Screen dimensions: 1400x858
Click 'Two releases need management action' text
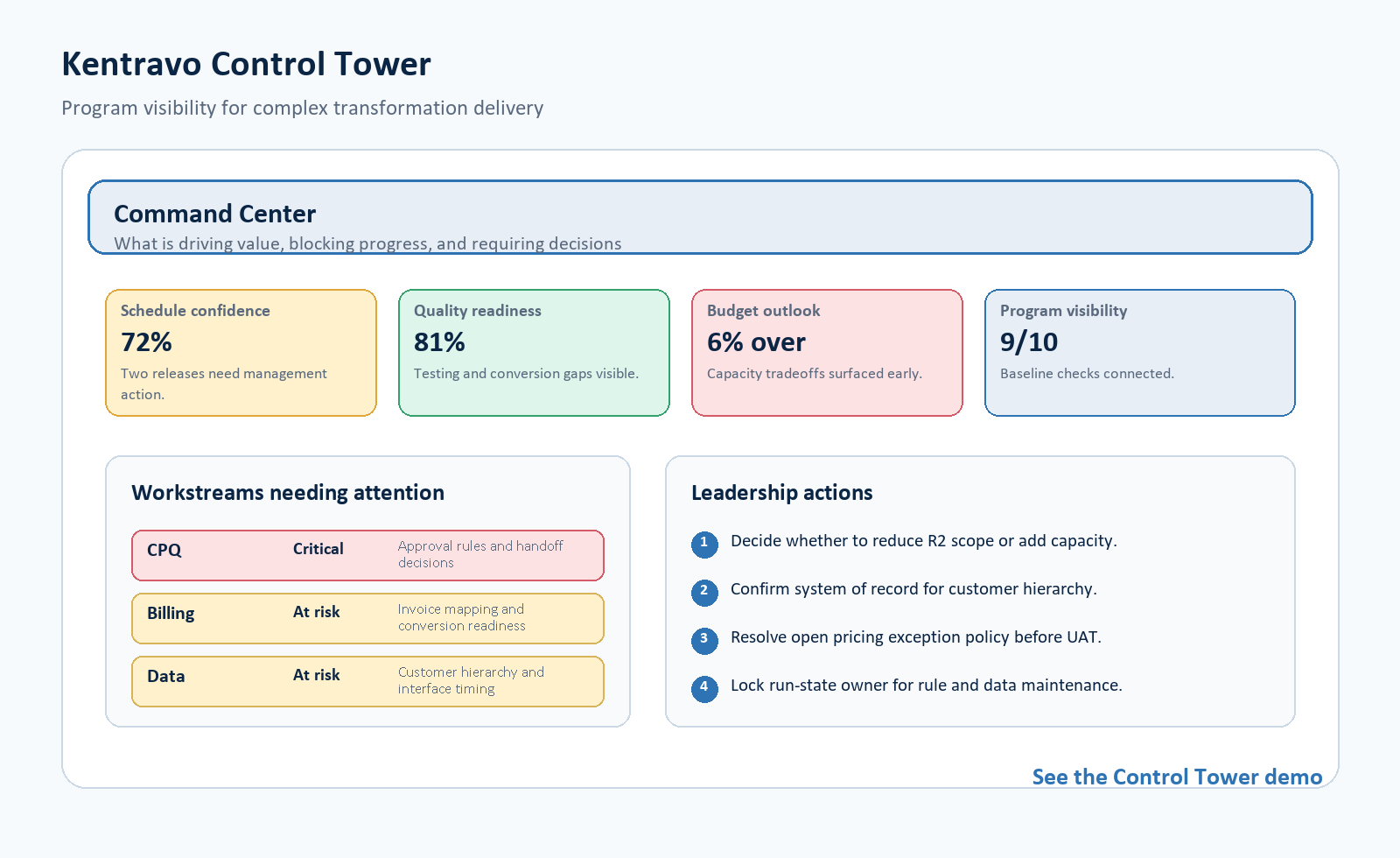pos(224,383)
